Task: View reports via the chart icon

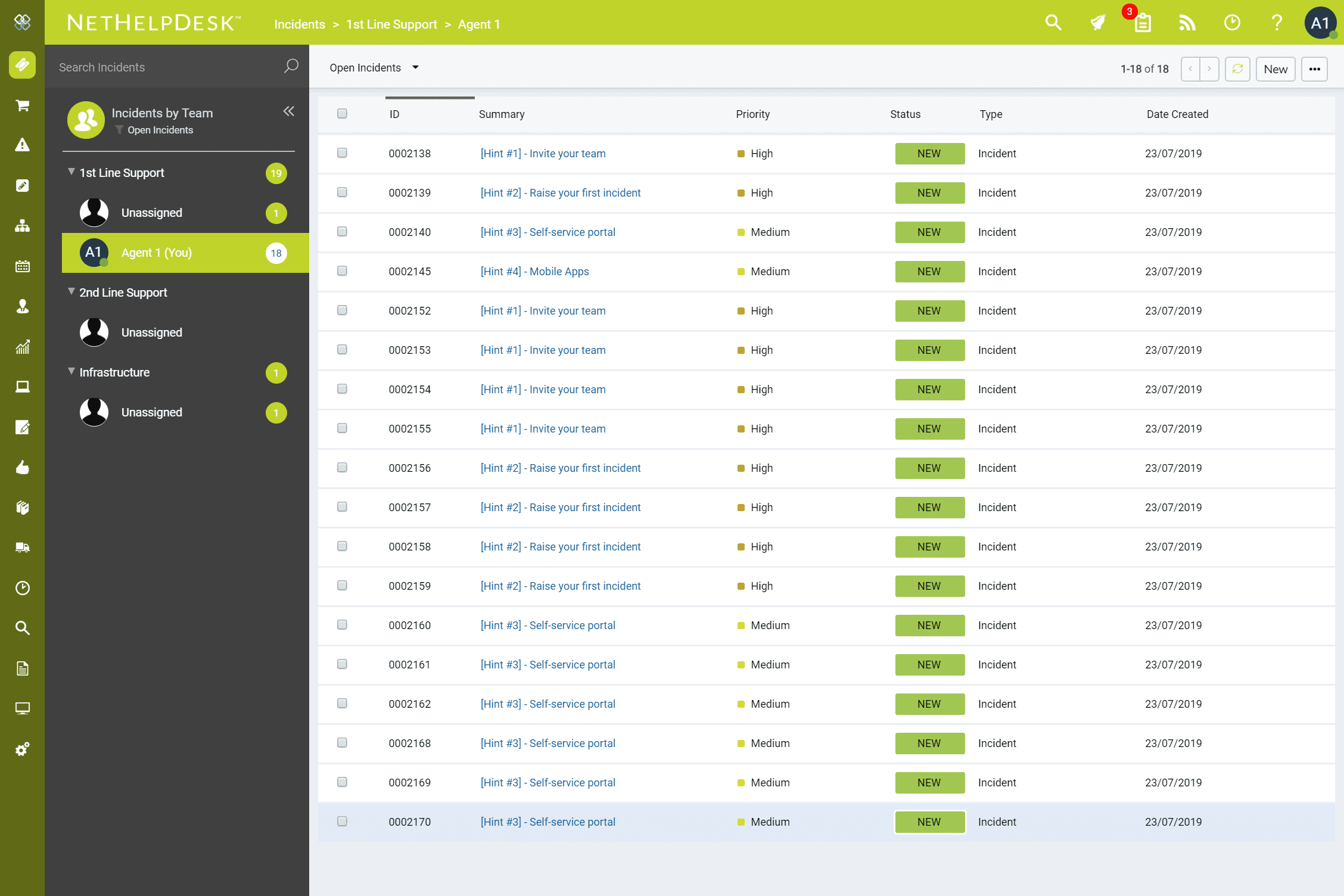Action: click(22, 347)
